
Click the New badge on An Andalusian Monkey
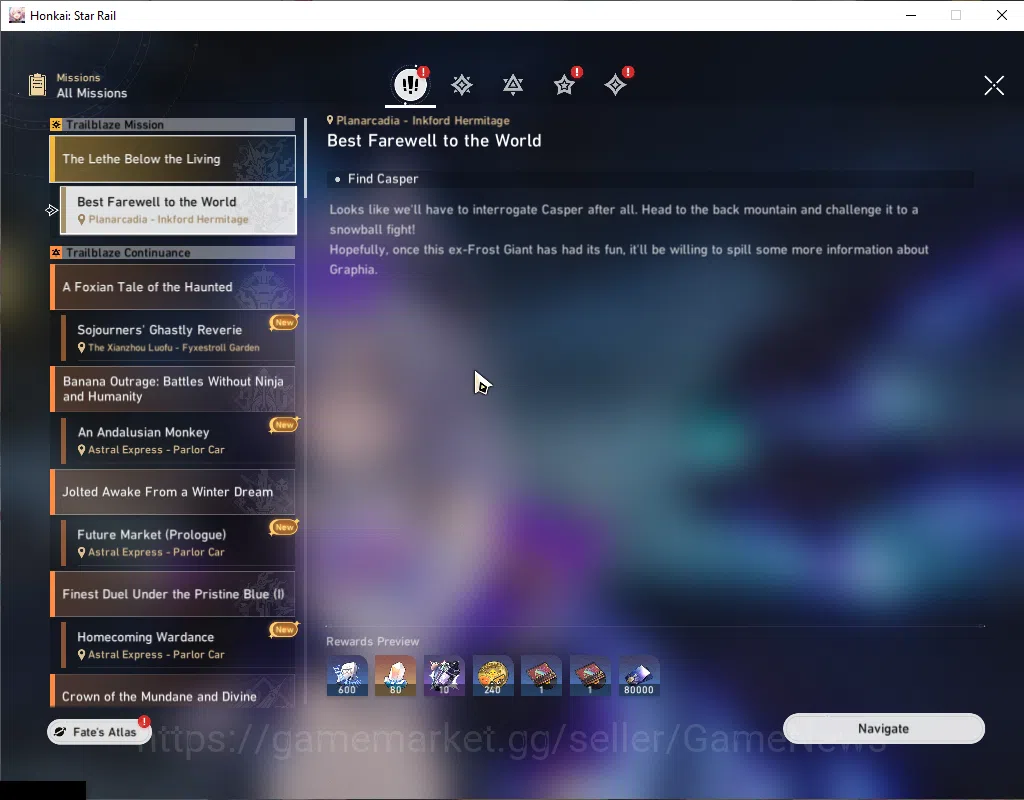(x=284, y=424)
